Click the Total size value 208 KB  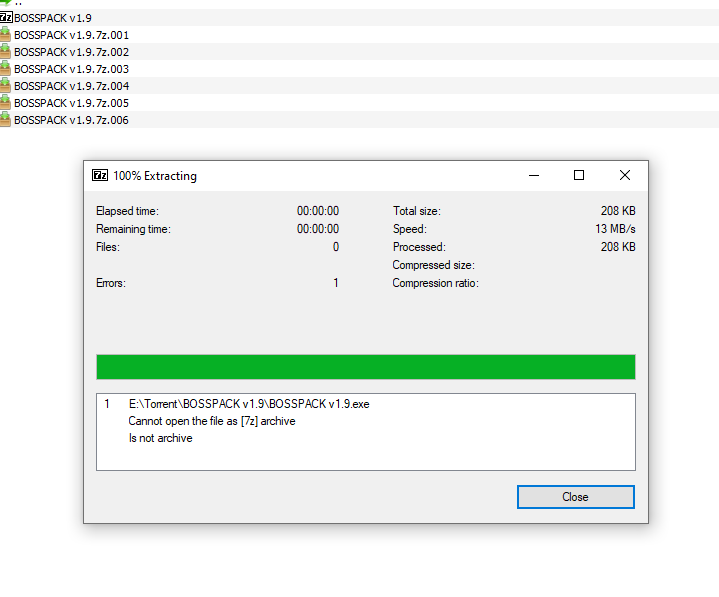[618, 211]
